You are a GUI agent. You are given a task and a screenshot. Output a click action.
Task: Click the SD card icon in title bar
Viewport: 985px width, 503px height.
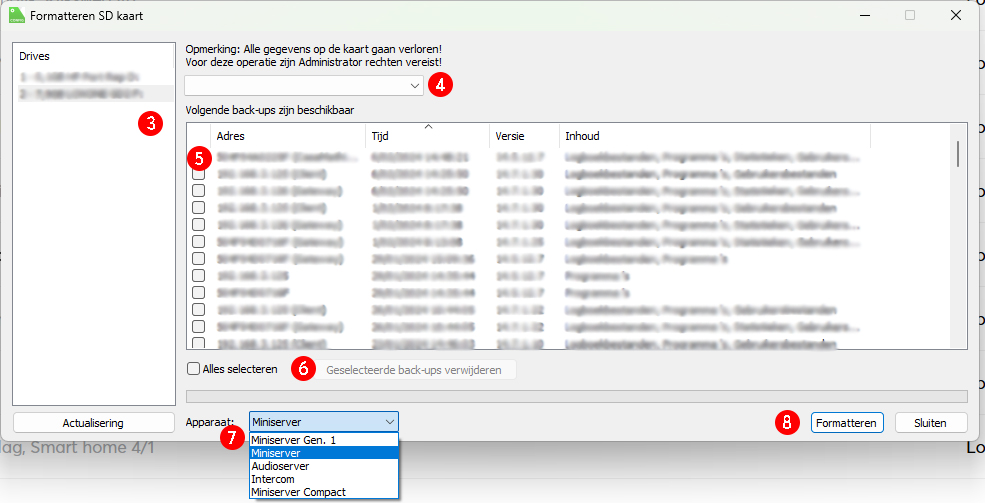pyautogui.click(x=16, y=15)
